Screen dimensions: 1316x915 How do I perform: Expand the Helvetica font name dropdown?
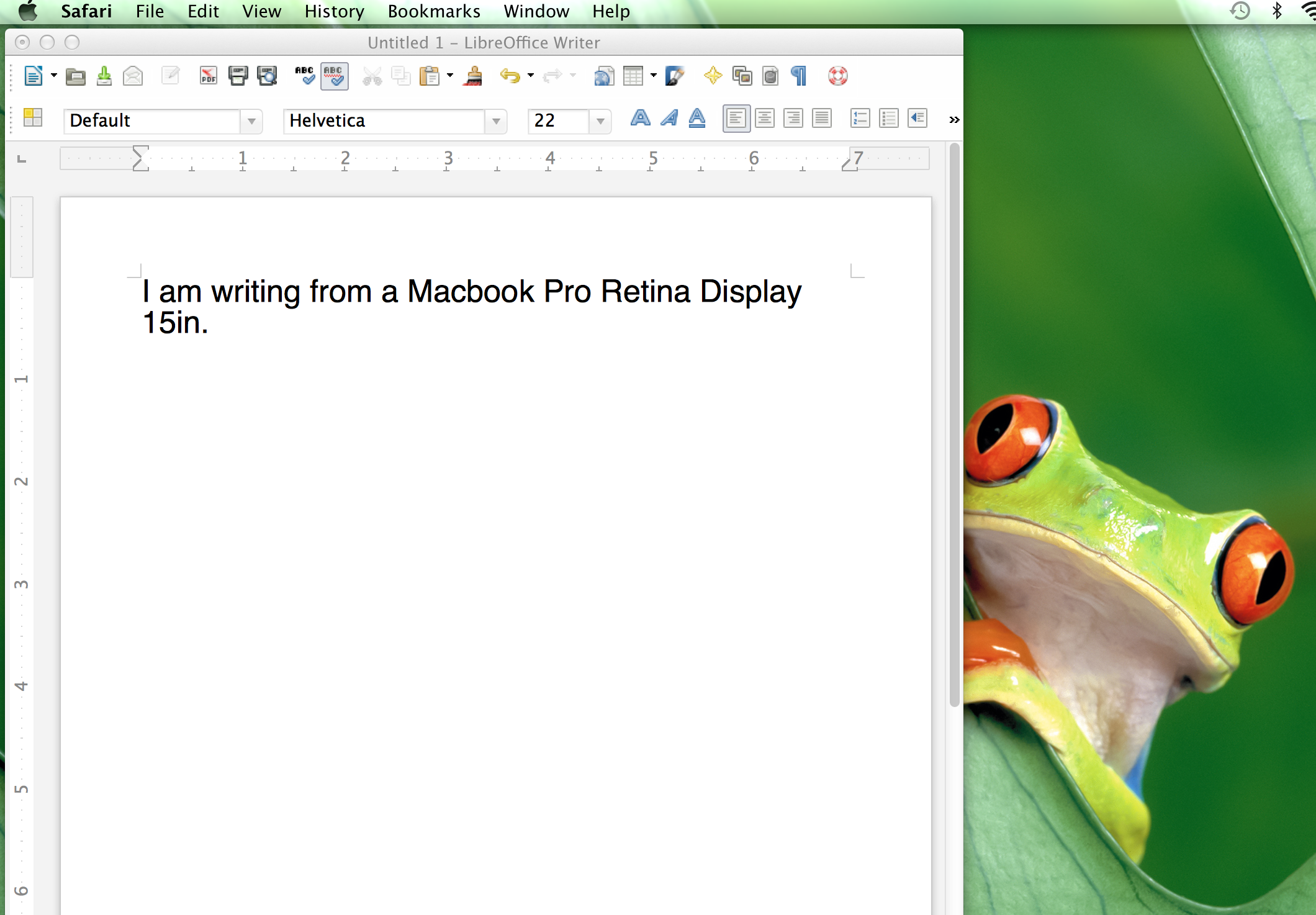496,121
